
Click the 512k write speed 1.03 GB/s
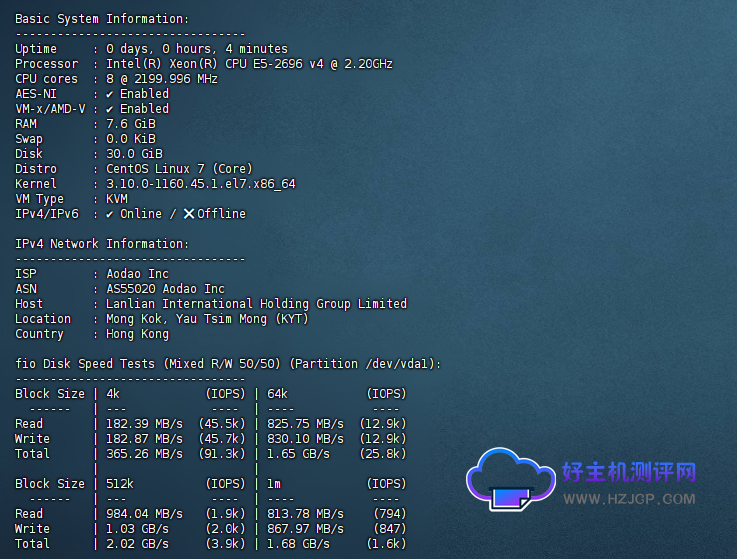(137, 528)
